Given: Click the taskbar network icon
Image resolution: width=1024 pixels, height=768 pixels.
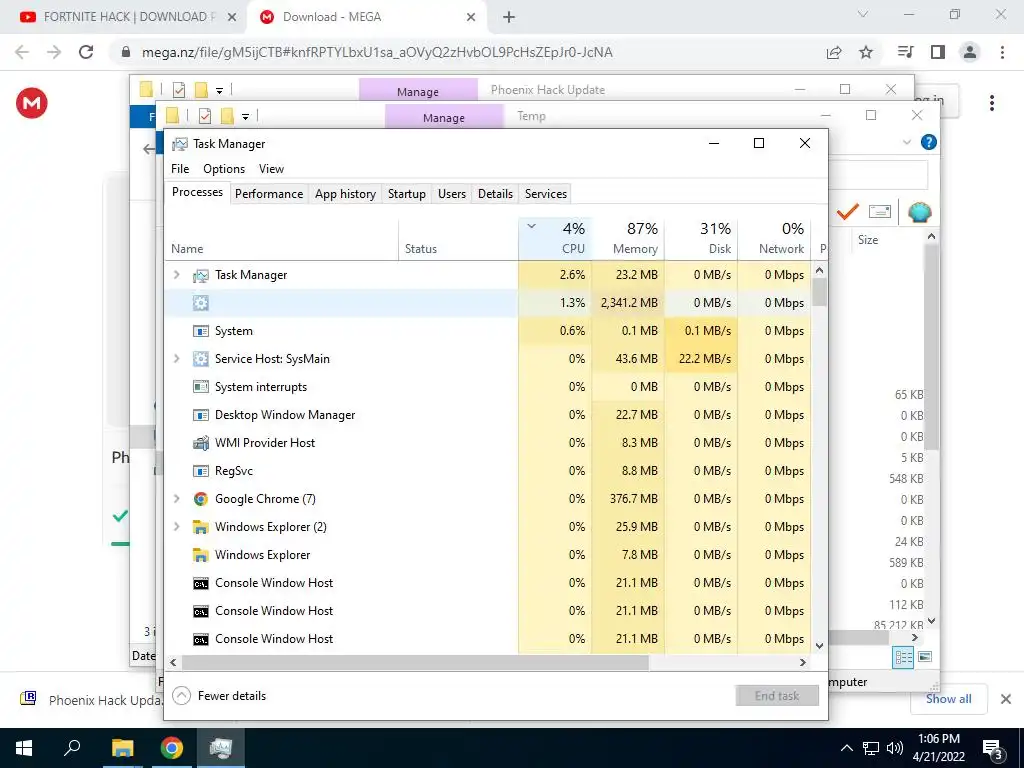Looking at the screenshot, I should (871, 748).
